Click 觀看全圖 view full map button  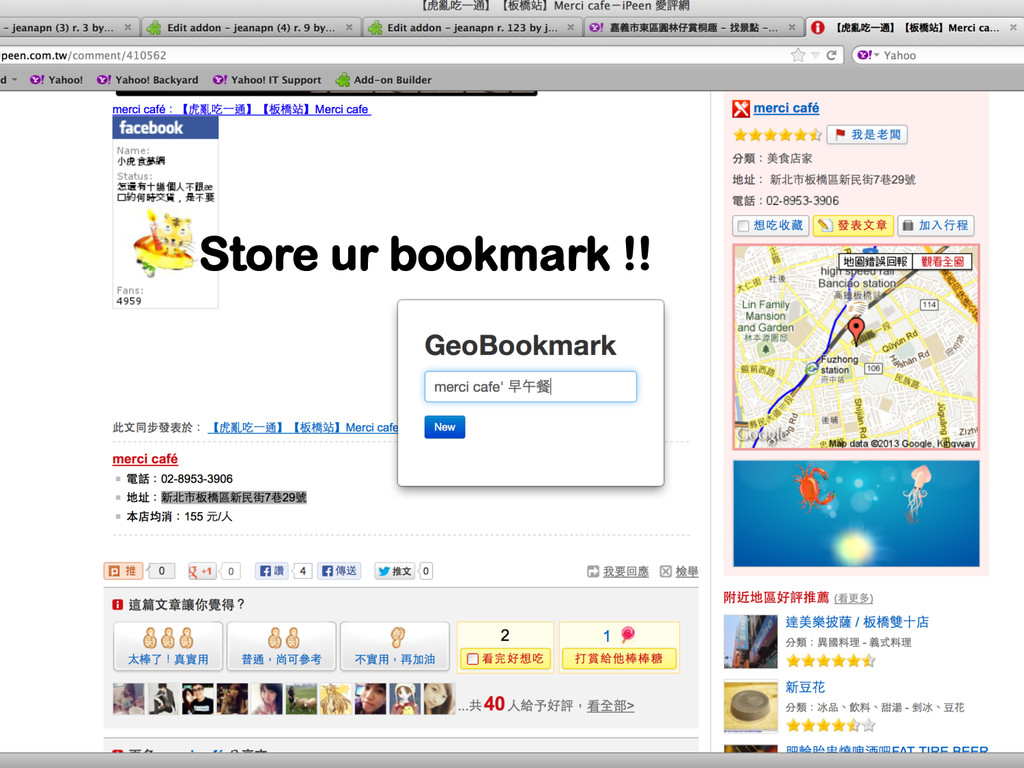pos(942,262)
